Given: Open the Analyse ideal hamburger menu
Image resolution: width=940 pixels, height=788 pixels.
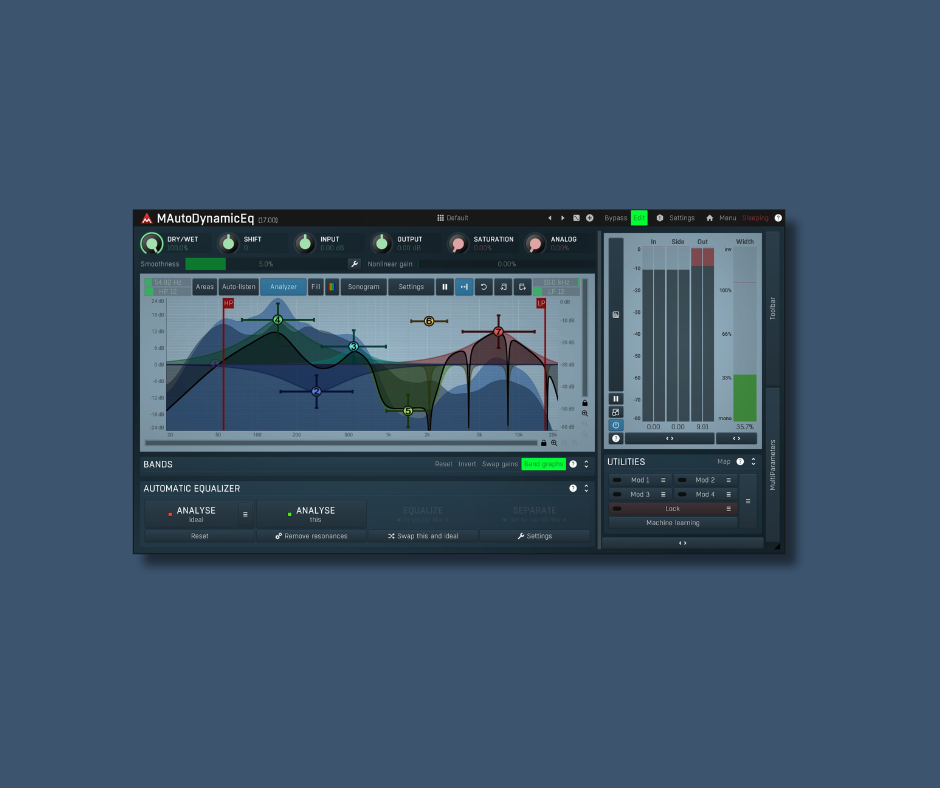Looking at the screenshot, I should (x=245, y=514).
